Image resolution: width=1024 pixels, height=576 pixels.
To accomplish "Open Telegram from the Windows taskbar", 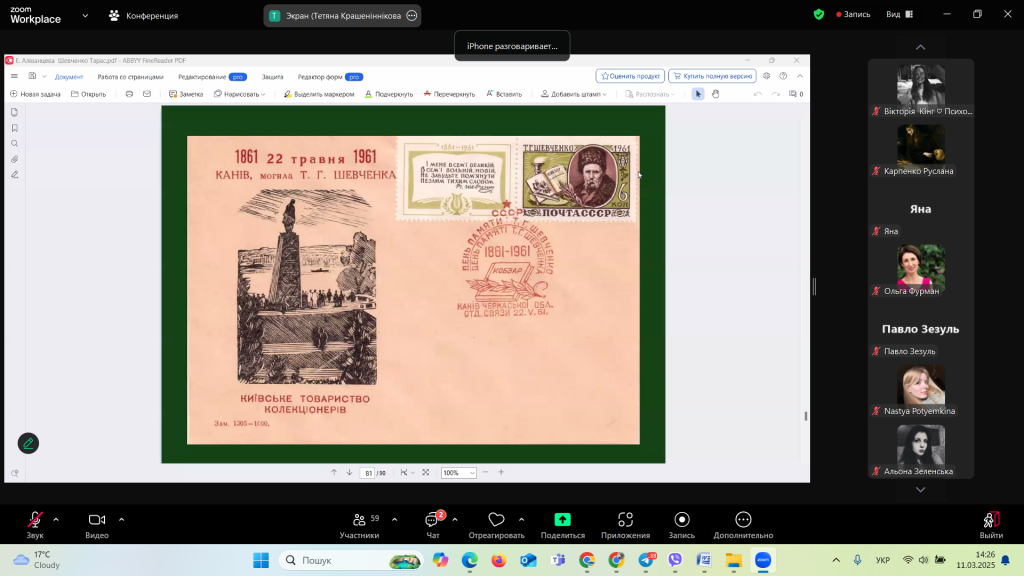I will coord(646,560).
